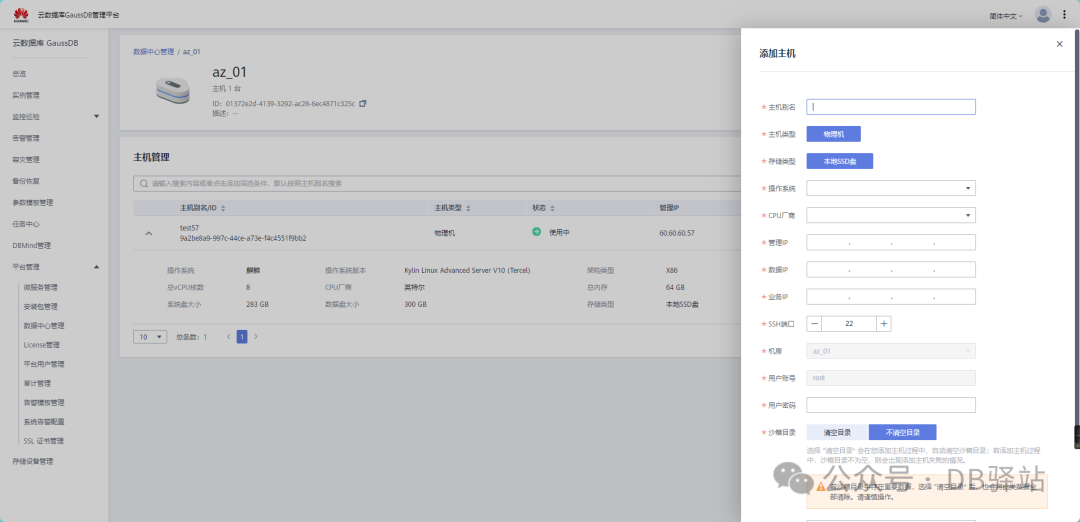Click the 用户账号 root field
This screenshot has height=522, width=1080.
[891, 378]
